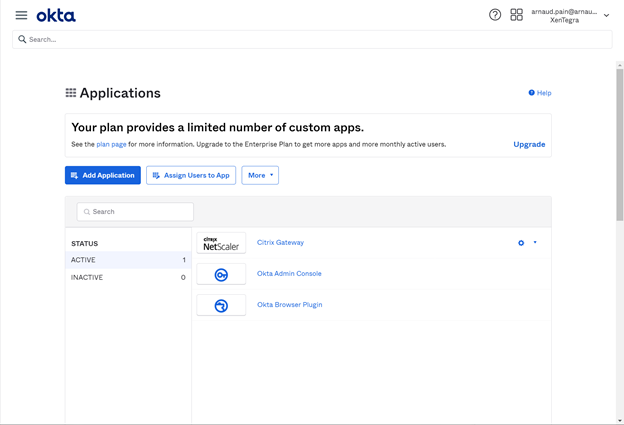This screenshot has width=624, height=425.
Task: Open the hamburger navigation menu
Action: pos(21,15)
